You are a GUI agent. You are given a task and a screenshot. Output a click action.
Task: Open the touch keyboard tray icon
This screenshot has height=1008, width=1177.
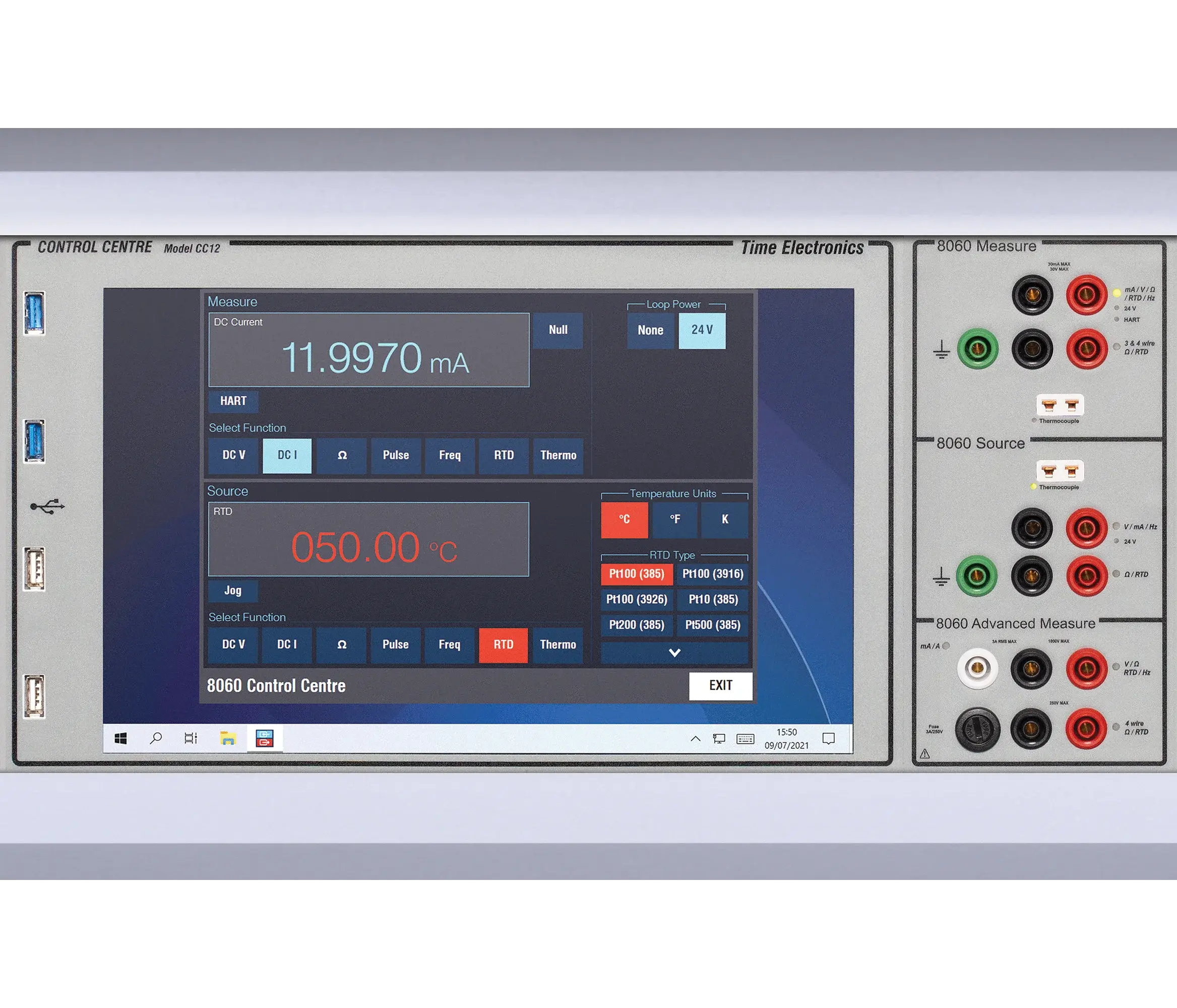(746, 739)
